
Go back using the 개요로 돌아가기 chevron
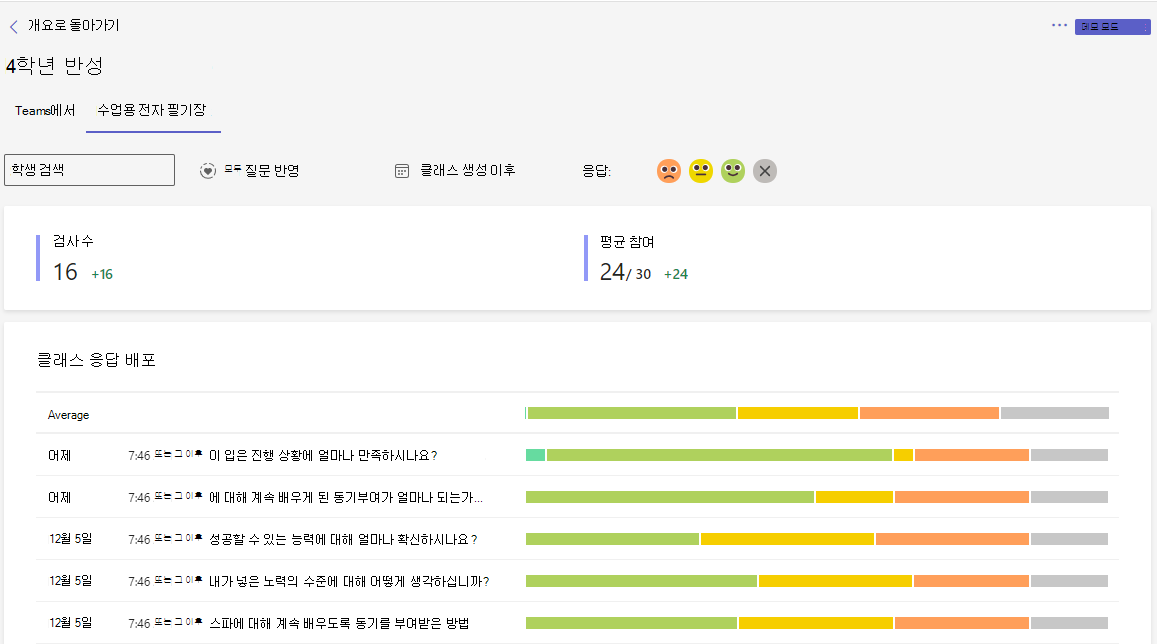pyautogui.click(x=13, y=27)
